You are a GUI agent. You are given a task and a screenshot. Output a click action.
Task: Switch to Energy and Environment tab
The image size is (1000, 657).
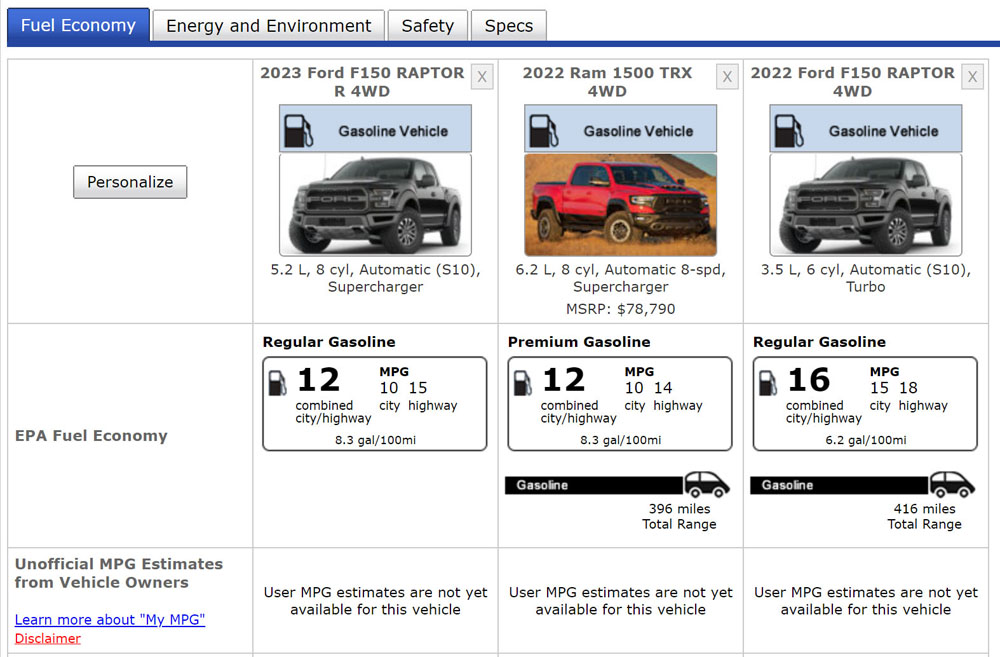(268, 26)
